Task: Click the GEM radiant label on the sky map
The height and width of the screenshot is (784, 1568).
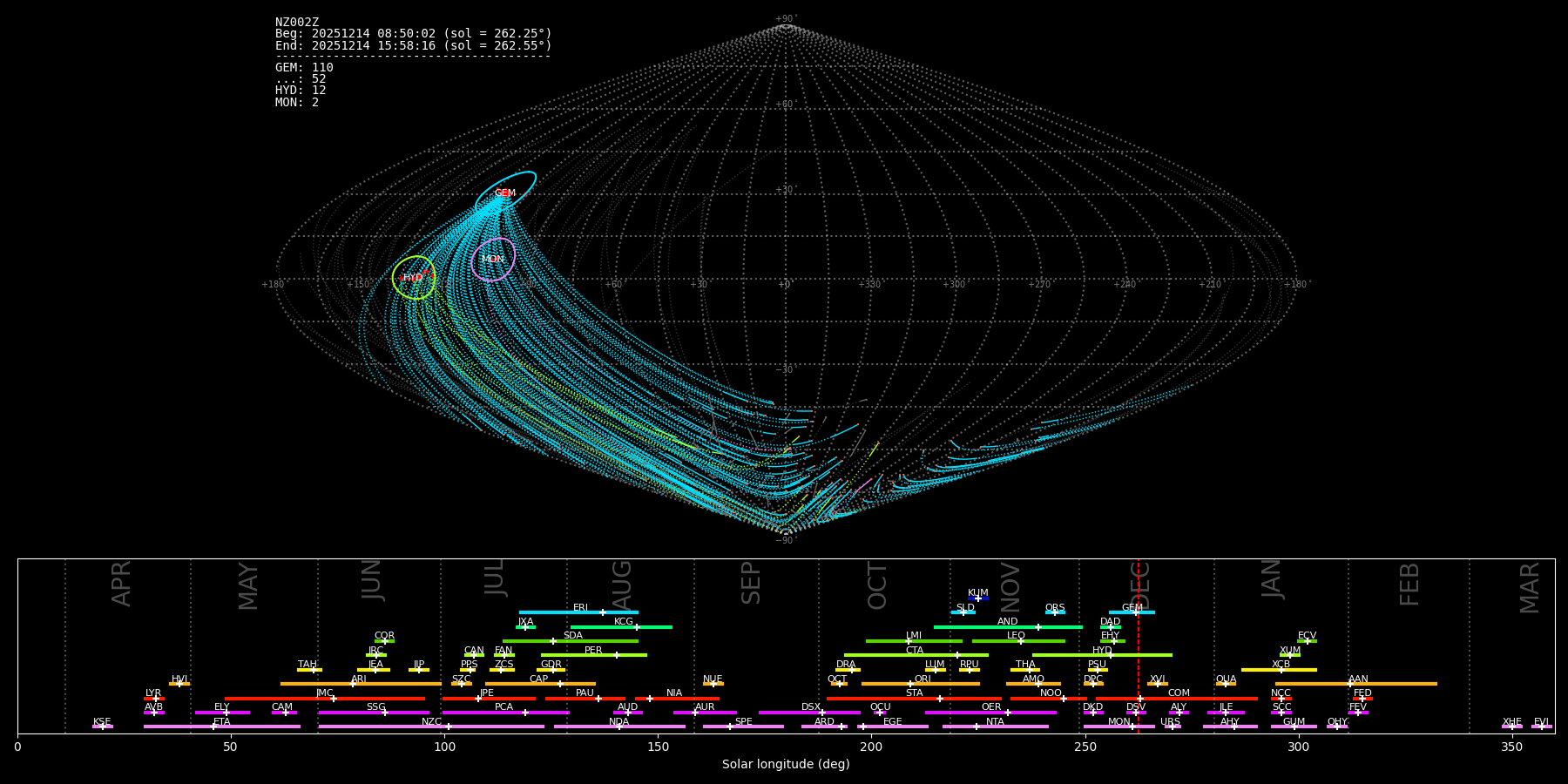Action: tap(505, 193)
